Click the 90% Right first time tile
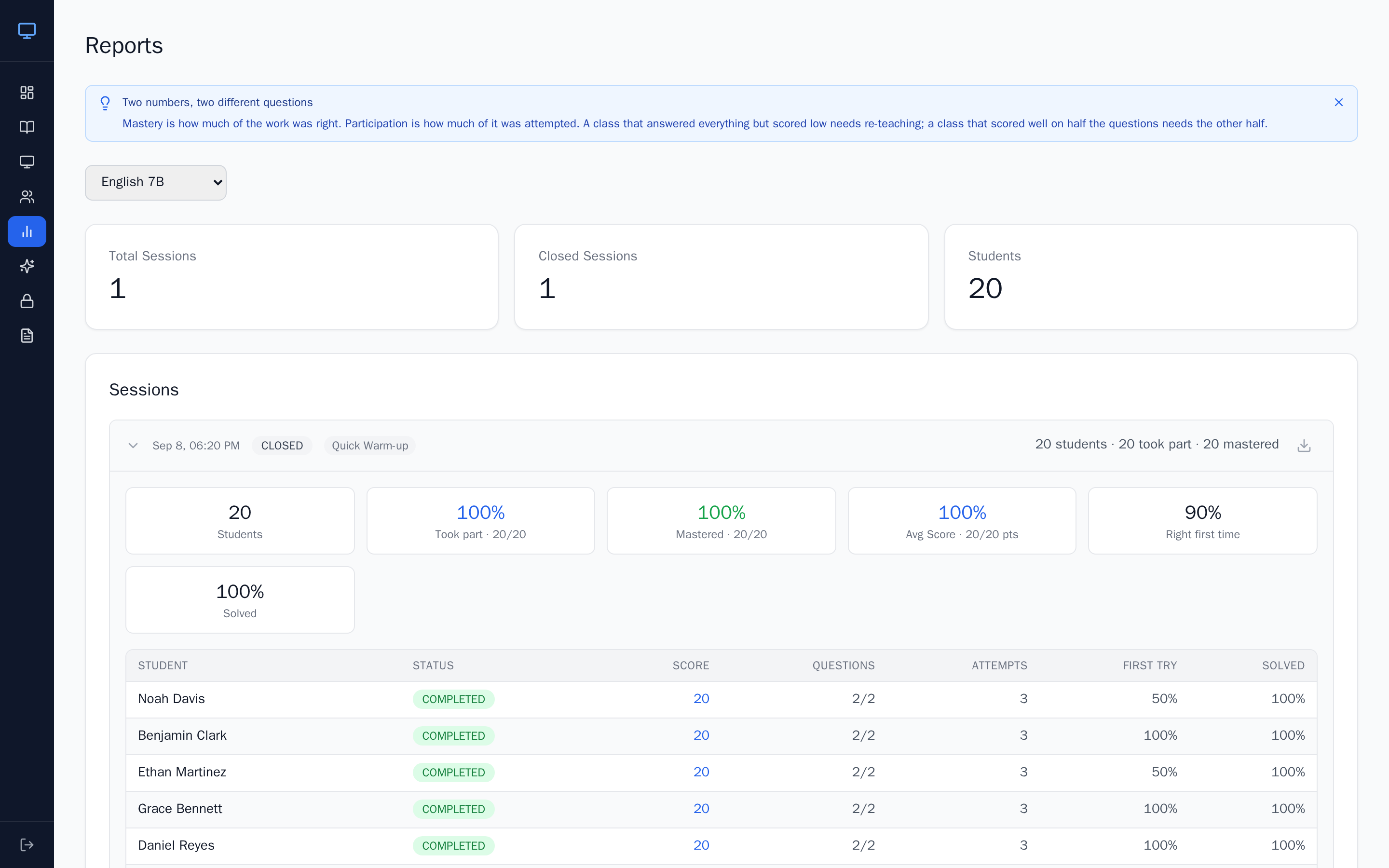The height and width of the screenshot is (868, 1389). click(1202, 521)
